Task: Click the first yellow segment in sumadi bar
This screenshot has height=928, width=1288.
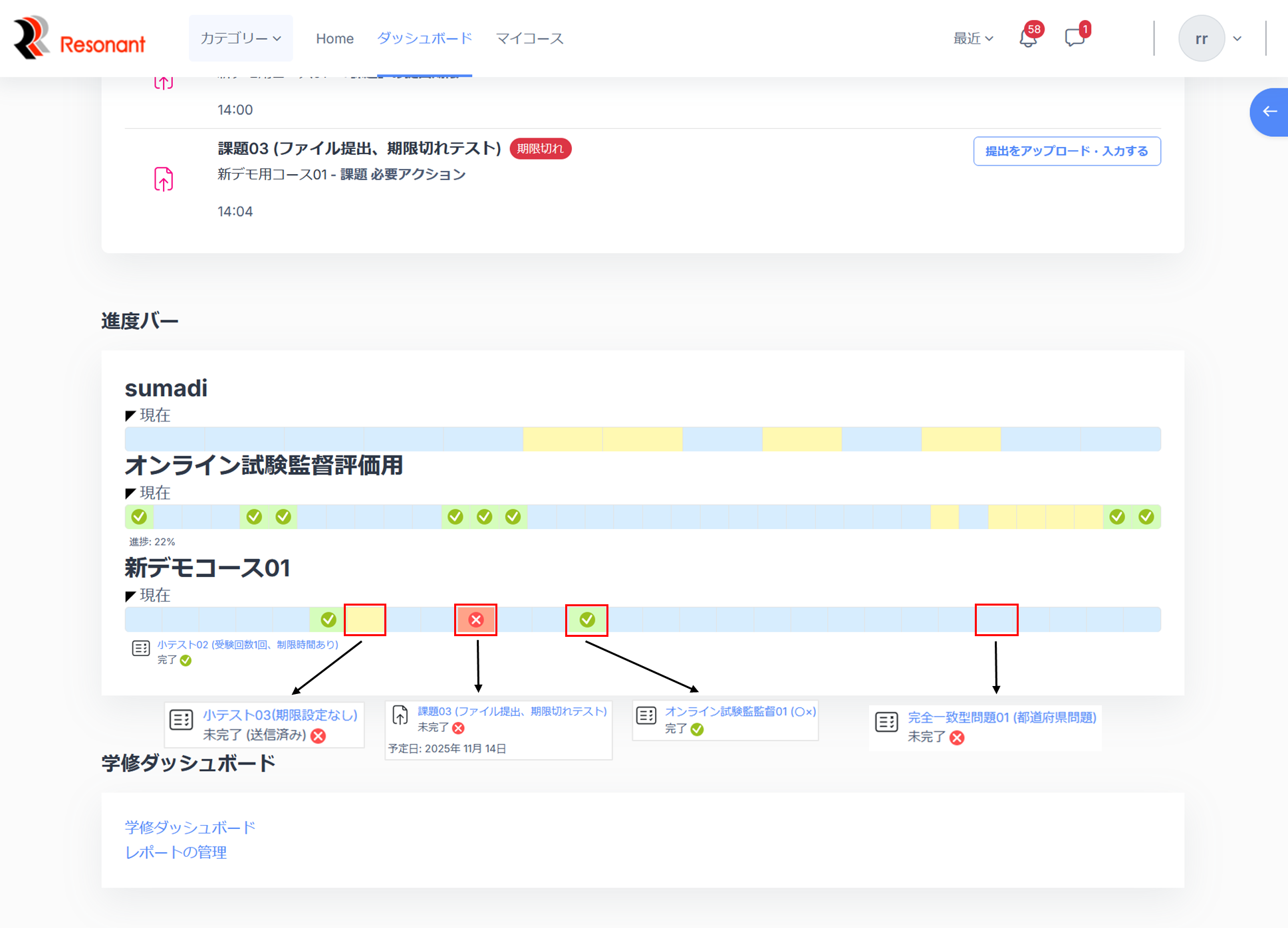Action: click(x=563, y=439)
